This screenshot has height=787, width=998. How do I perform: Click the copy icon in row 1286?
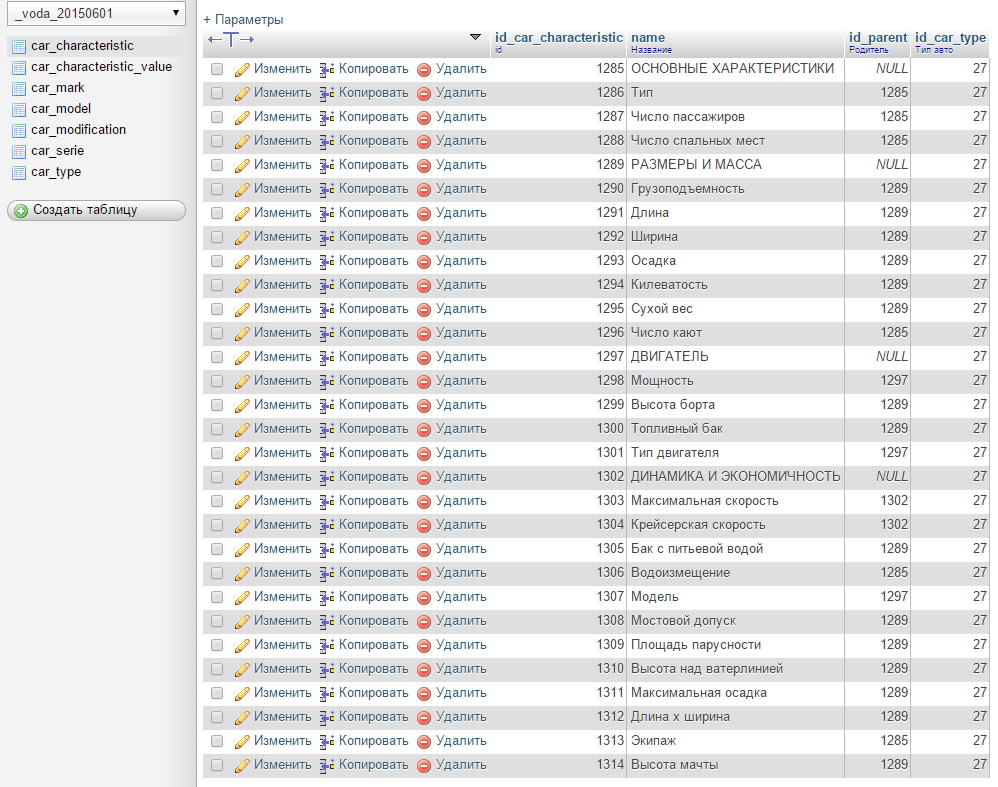click(x=327, y=94)
